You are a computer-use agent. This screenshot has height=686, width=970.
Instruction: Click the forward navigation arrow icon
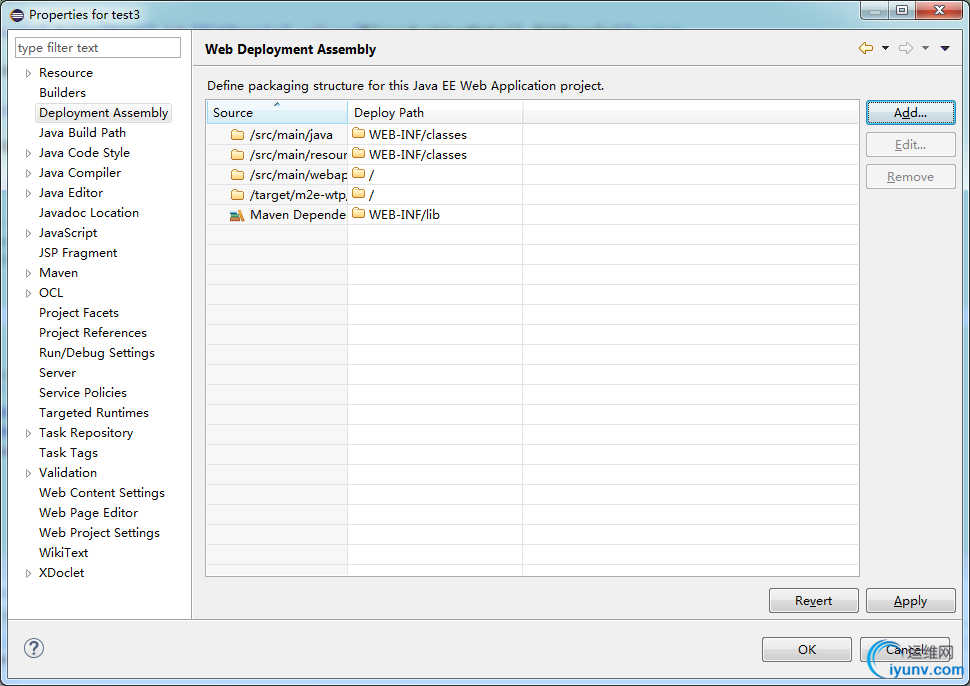tap(906, 48)
